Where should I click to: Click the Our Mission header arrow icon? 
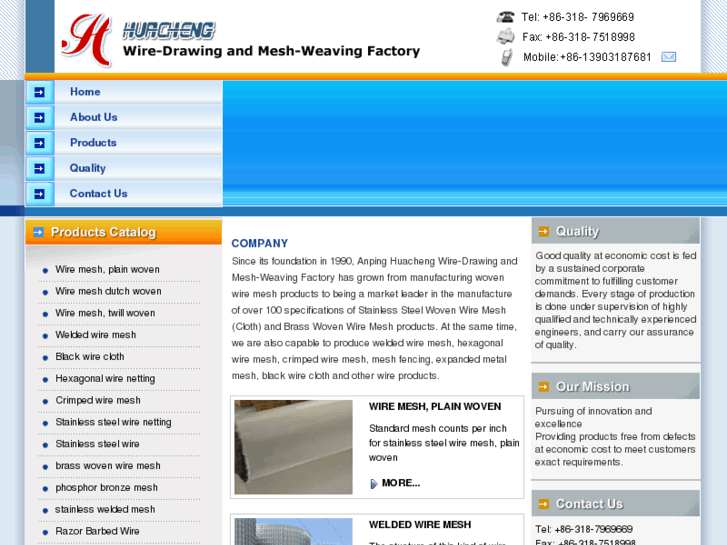click(x=543, y=386)
